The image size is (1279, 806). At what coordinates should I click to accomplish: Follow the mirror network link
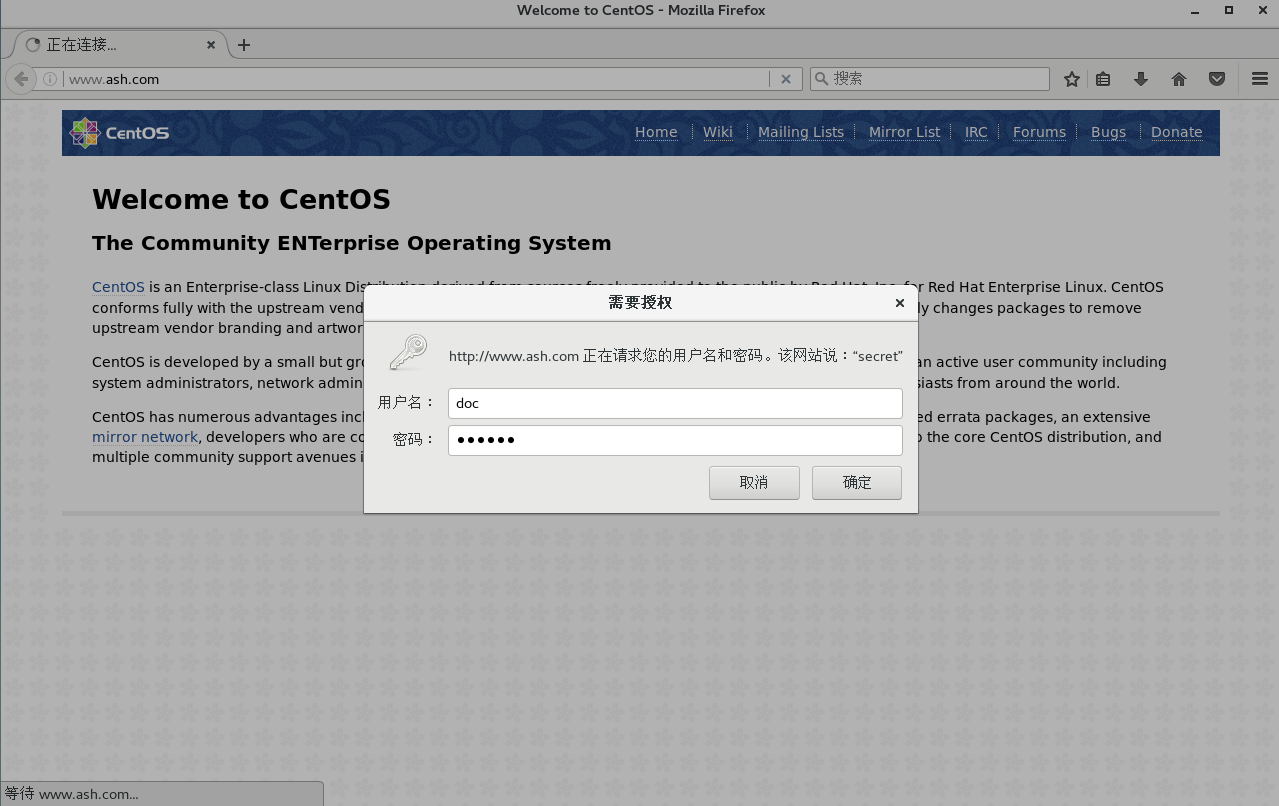point(145,437)
